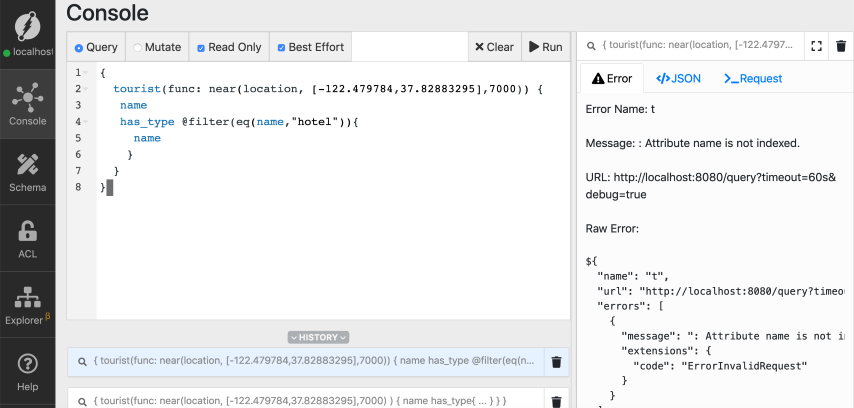Delete the first history entry
Image resolution: width=854 pixels, height=408 pixels.
(557, 363)
